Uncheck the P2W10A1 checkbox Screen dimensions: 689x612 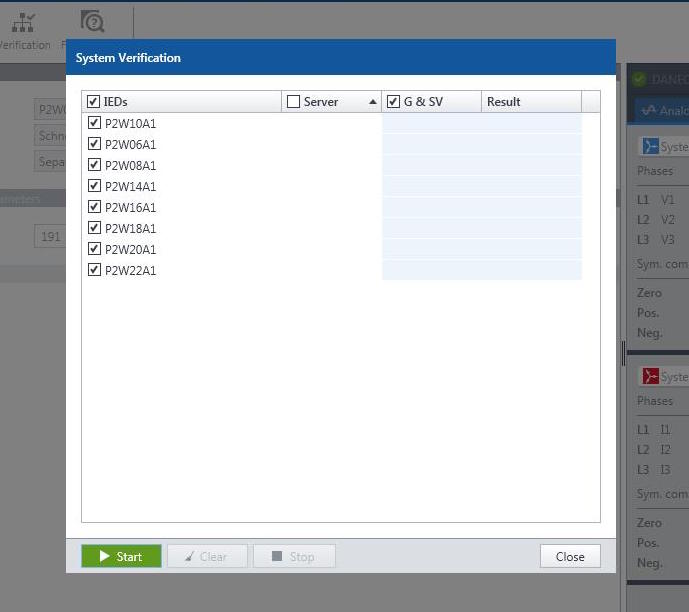coord(94,123)
